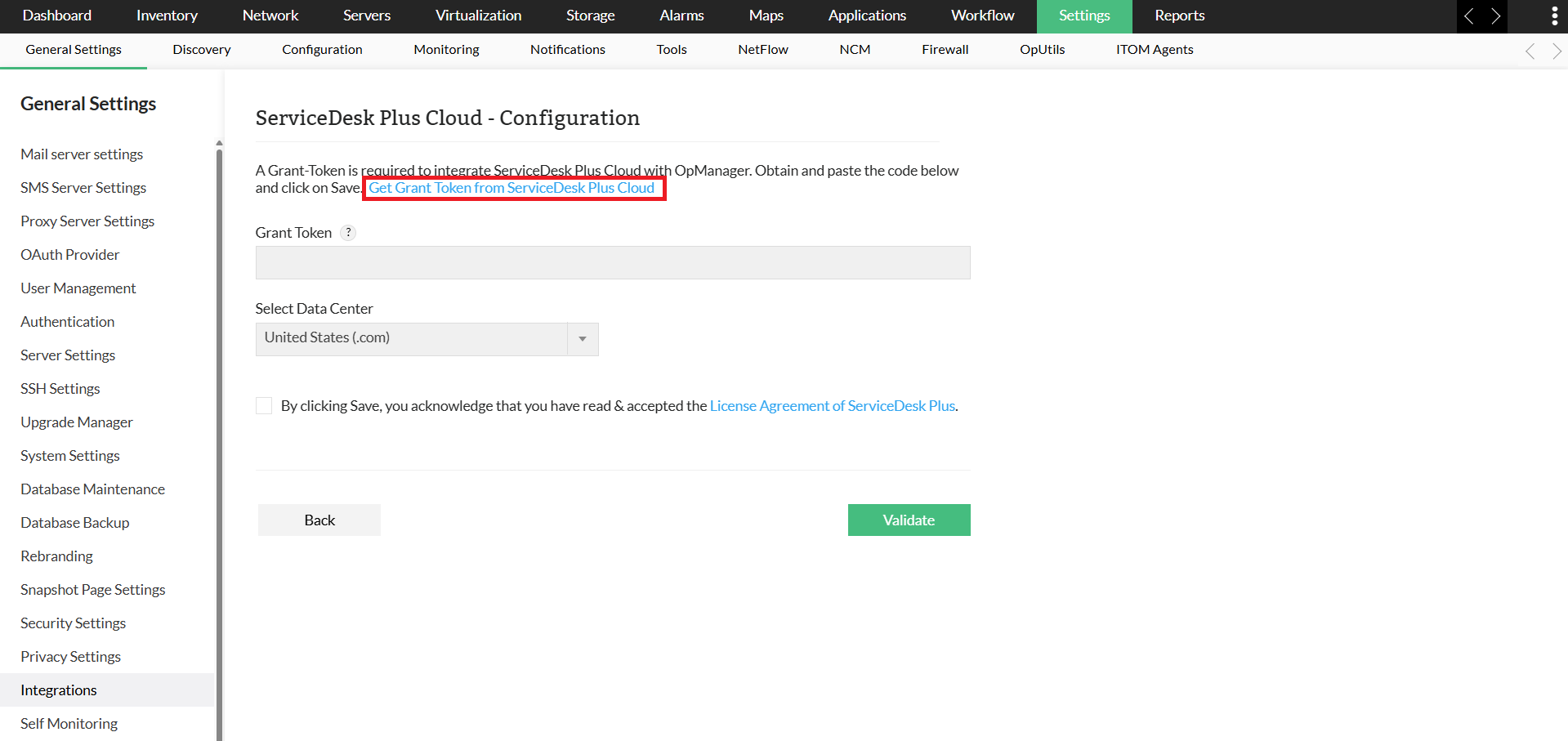Open the Discovery sub-tab
1568x741 pixels.
click(202, 50)
